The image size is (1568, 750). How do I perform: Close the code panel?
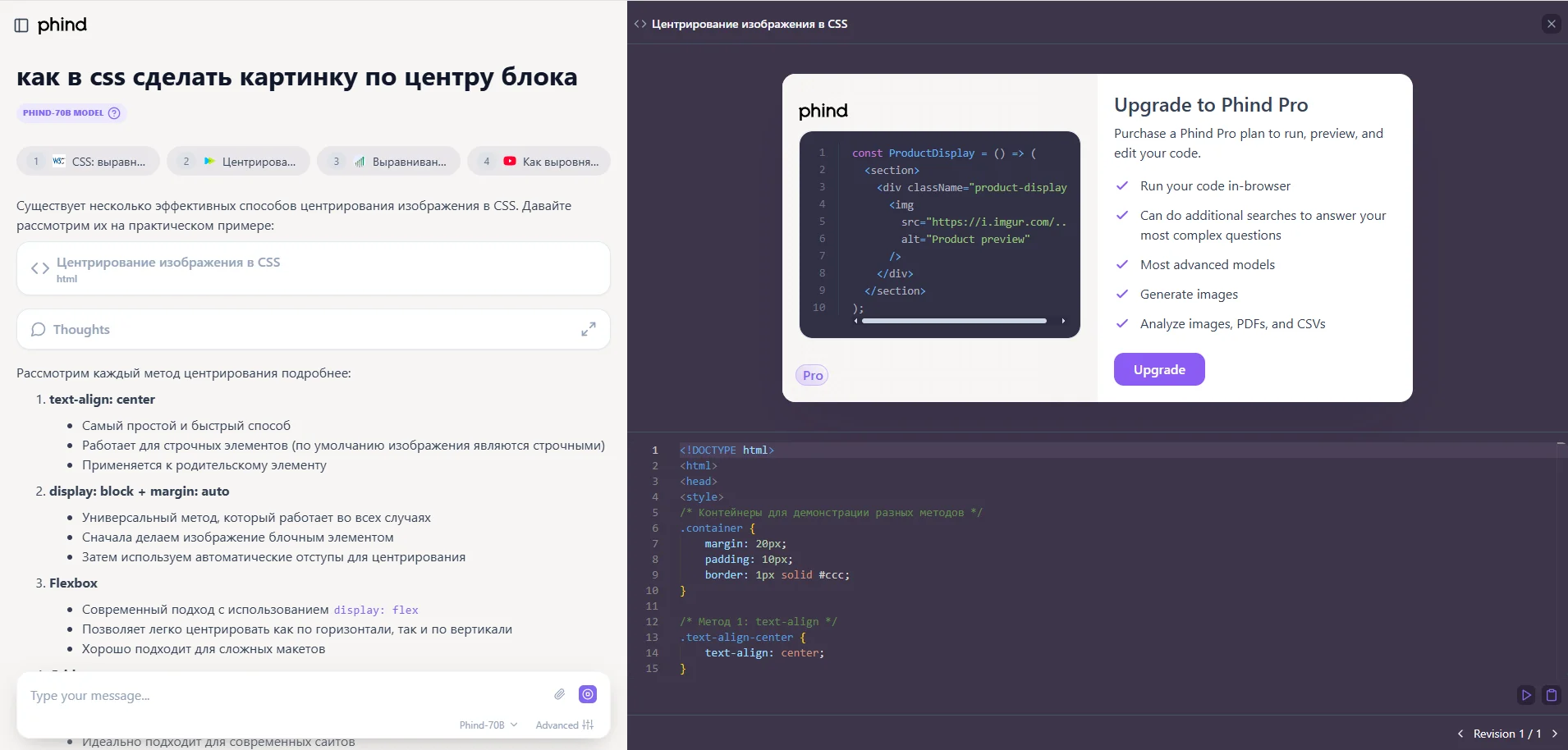point(1551,24)
